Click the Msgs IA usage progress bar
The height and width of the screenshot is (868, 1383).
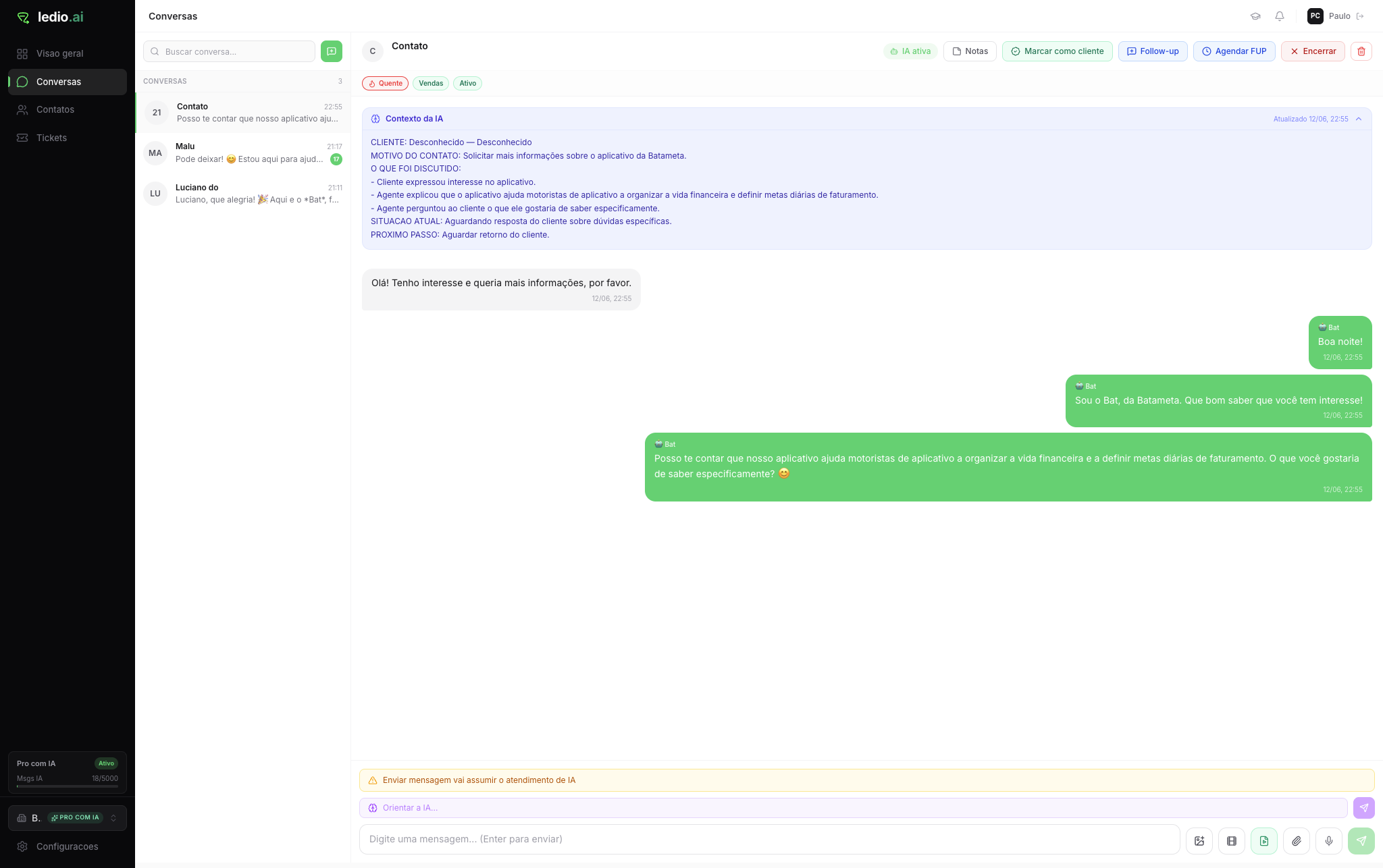point(68,786)
